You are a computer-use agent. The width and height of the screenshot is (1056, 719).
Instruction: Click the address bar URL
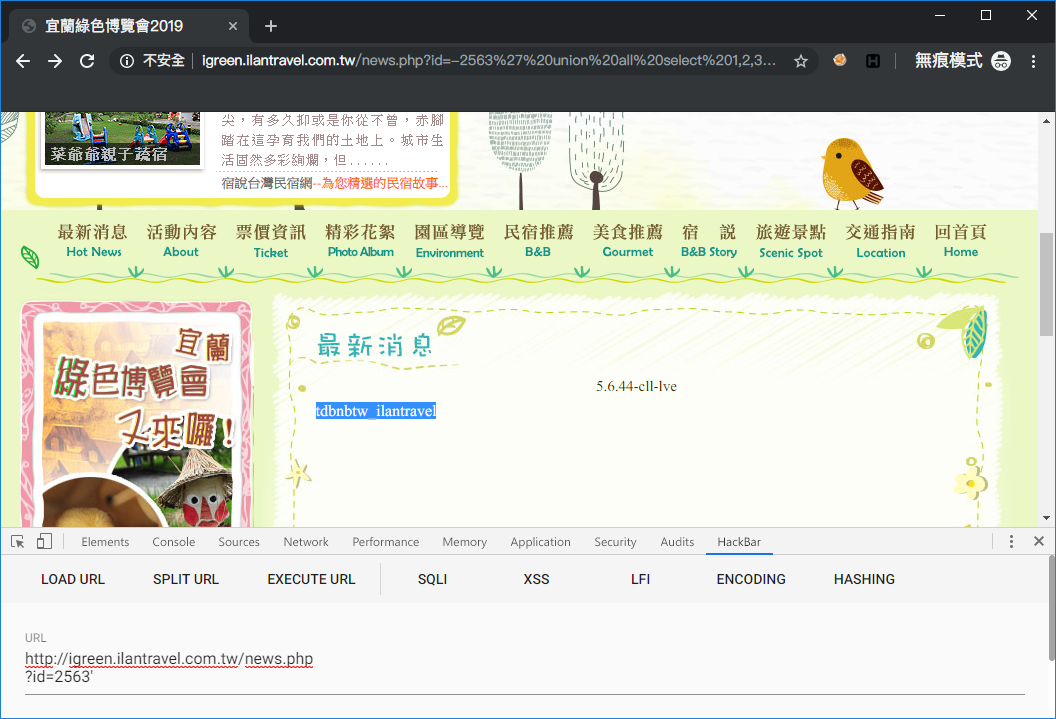point(489,61)
